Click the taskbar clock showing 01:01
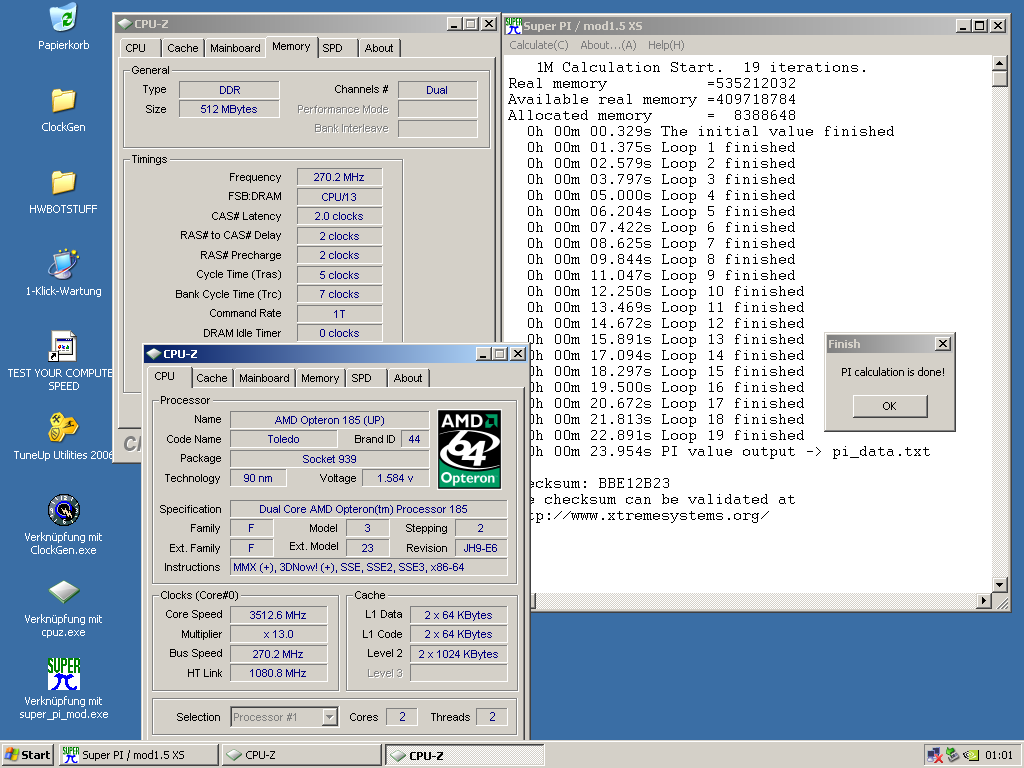Viewport: 1024px width, 768px height. [999, 755]
